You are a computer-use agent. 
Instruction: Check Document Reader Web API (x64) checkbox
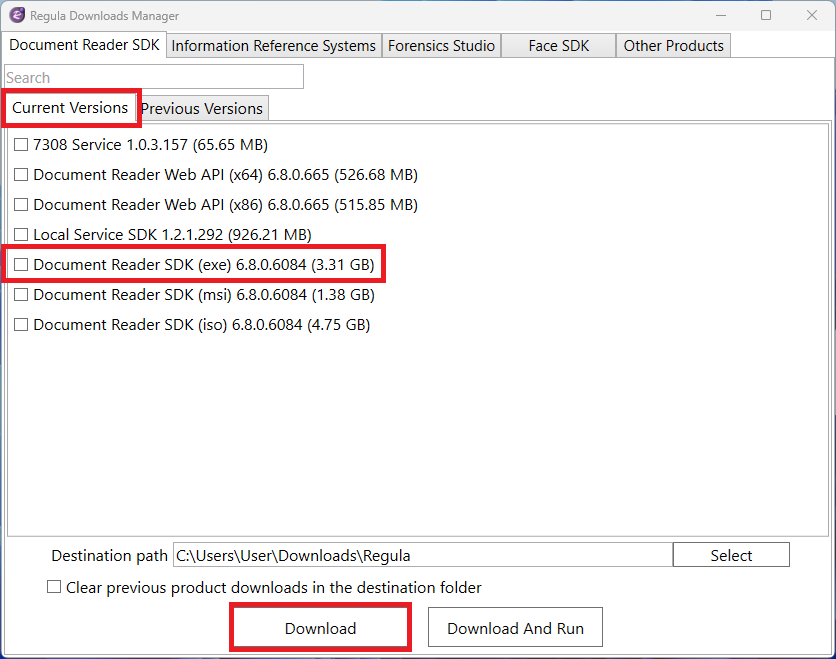[x=21, y=174]
